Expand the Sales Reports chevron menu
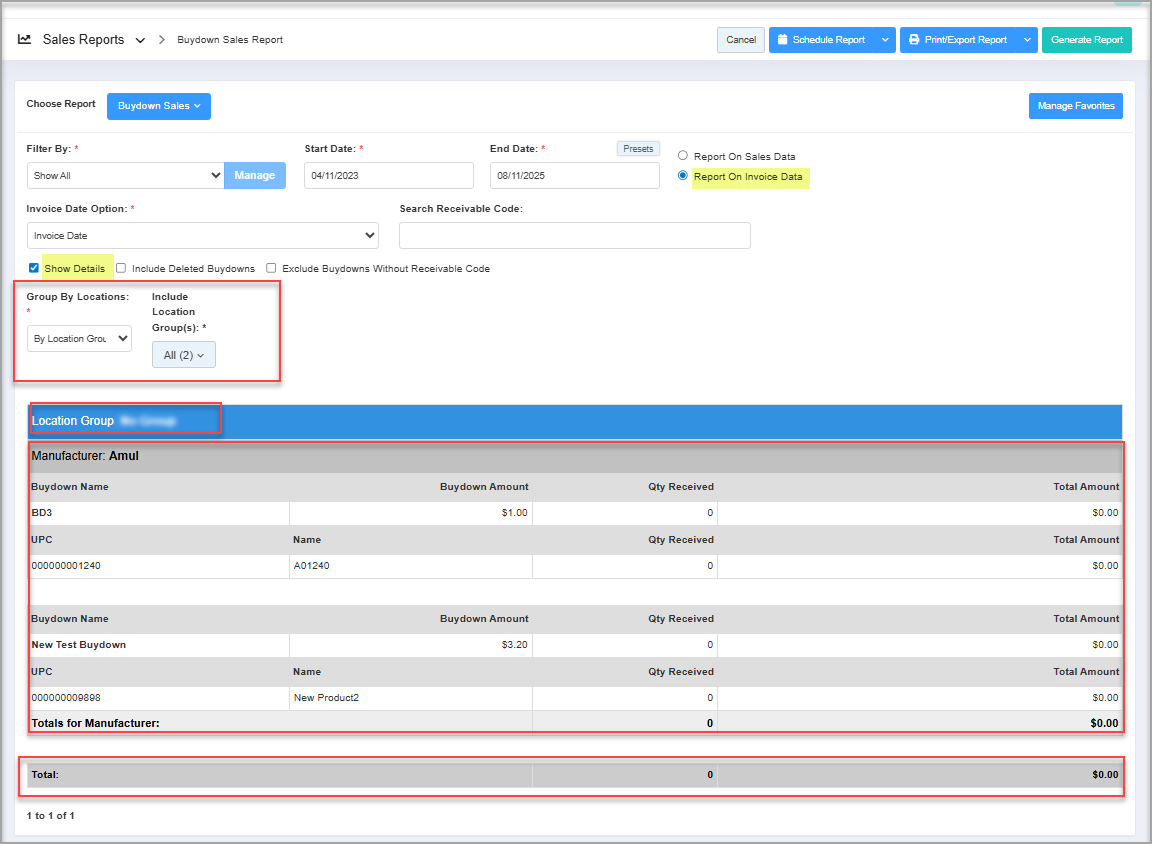The height and width of the screenshot is (844, 1152). 140,41
